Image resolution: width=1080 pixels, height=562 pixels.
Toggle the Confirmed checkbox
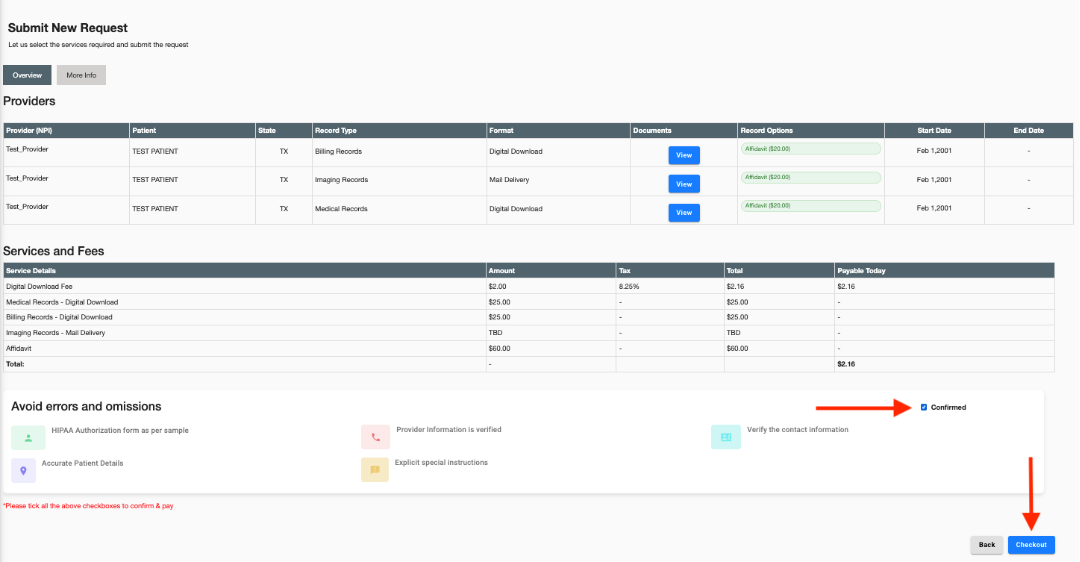tap(924, 407)
